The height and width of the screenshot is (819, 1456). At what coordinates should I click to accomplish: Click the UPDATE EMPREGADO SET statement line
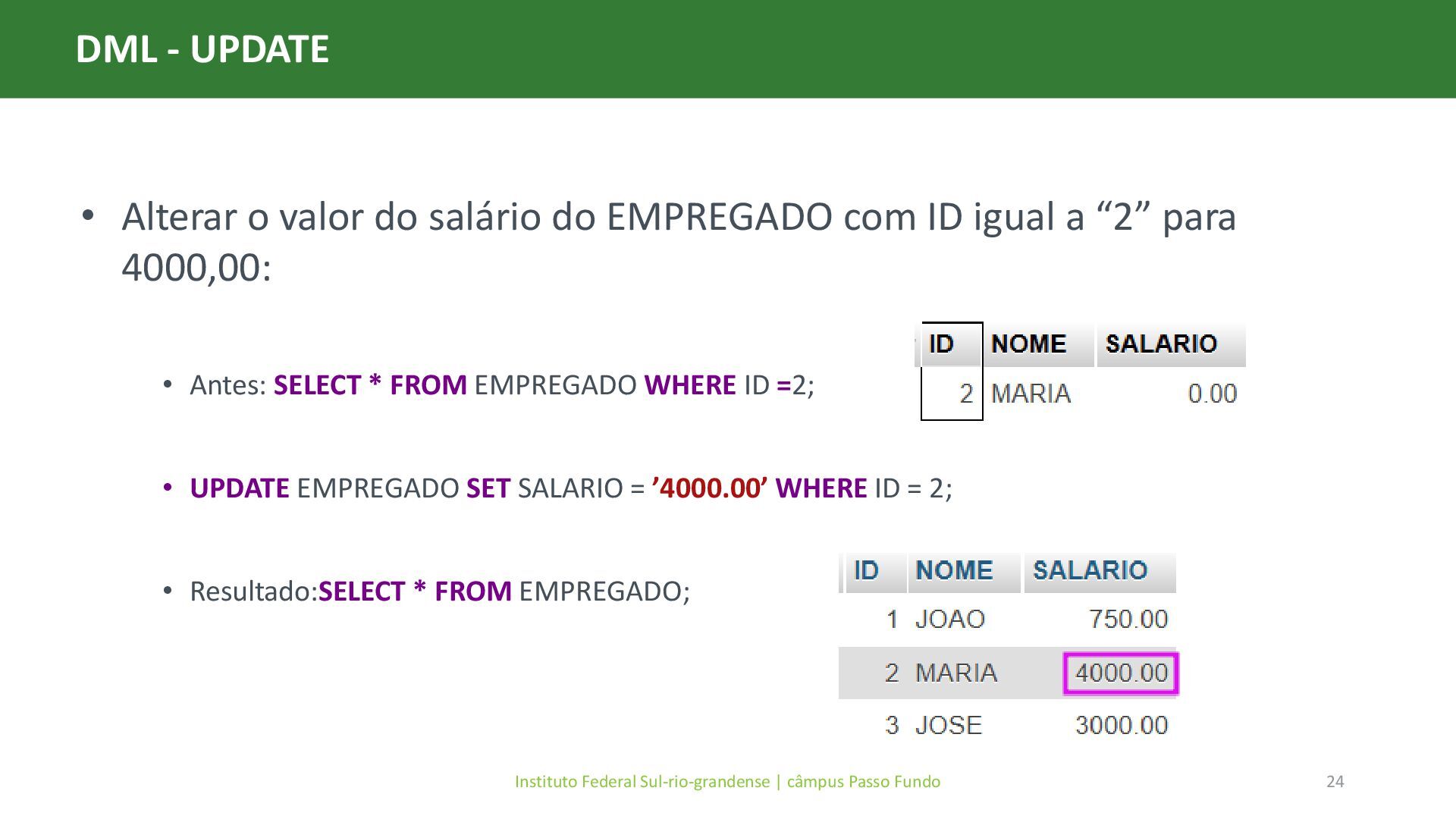coord(571,488)
